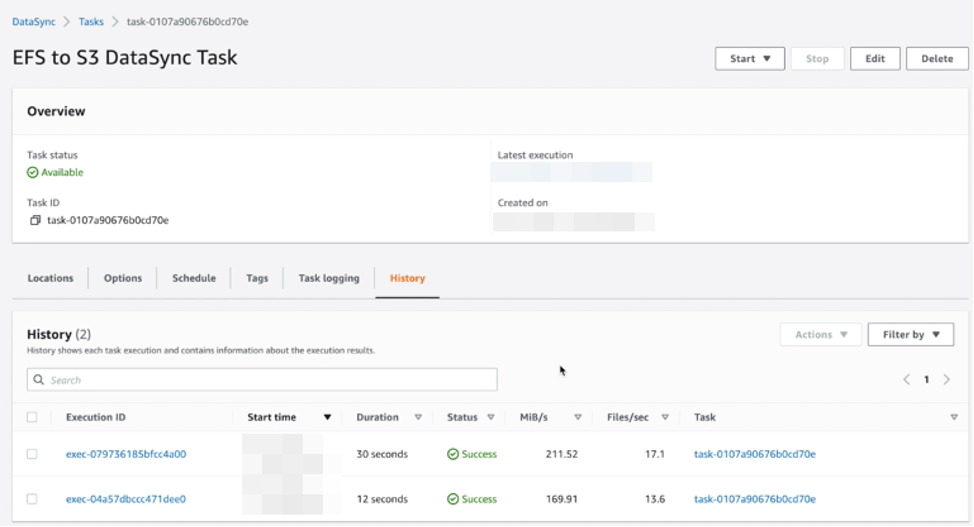The image size is (974, 527).
Task: Open the Filter by dropdown
Action: point(911,334)
